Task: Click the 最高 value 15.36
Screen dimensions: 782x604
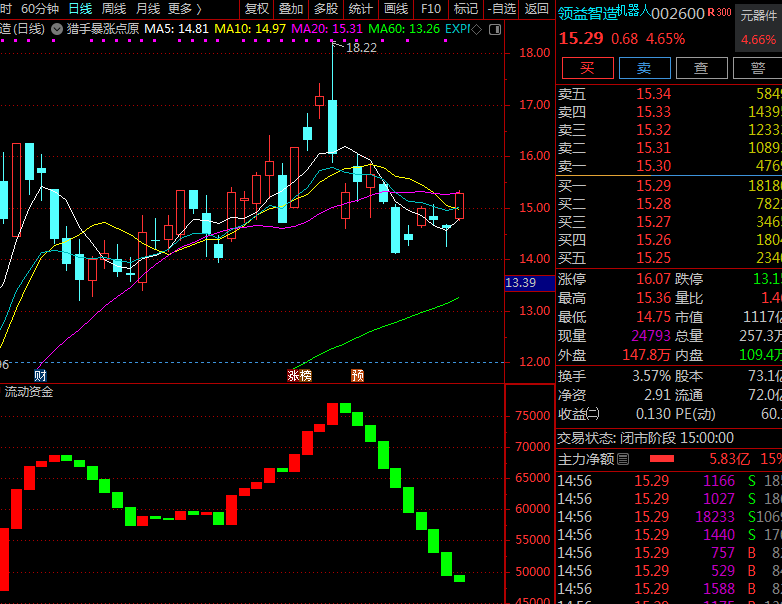Action: pyautogui.click(x=653, y=298)
